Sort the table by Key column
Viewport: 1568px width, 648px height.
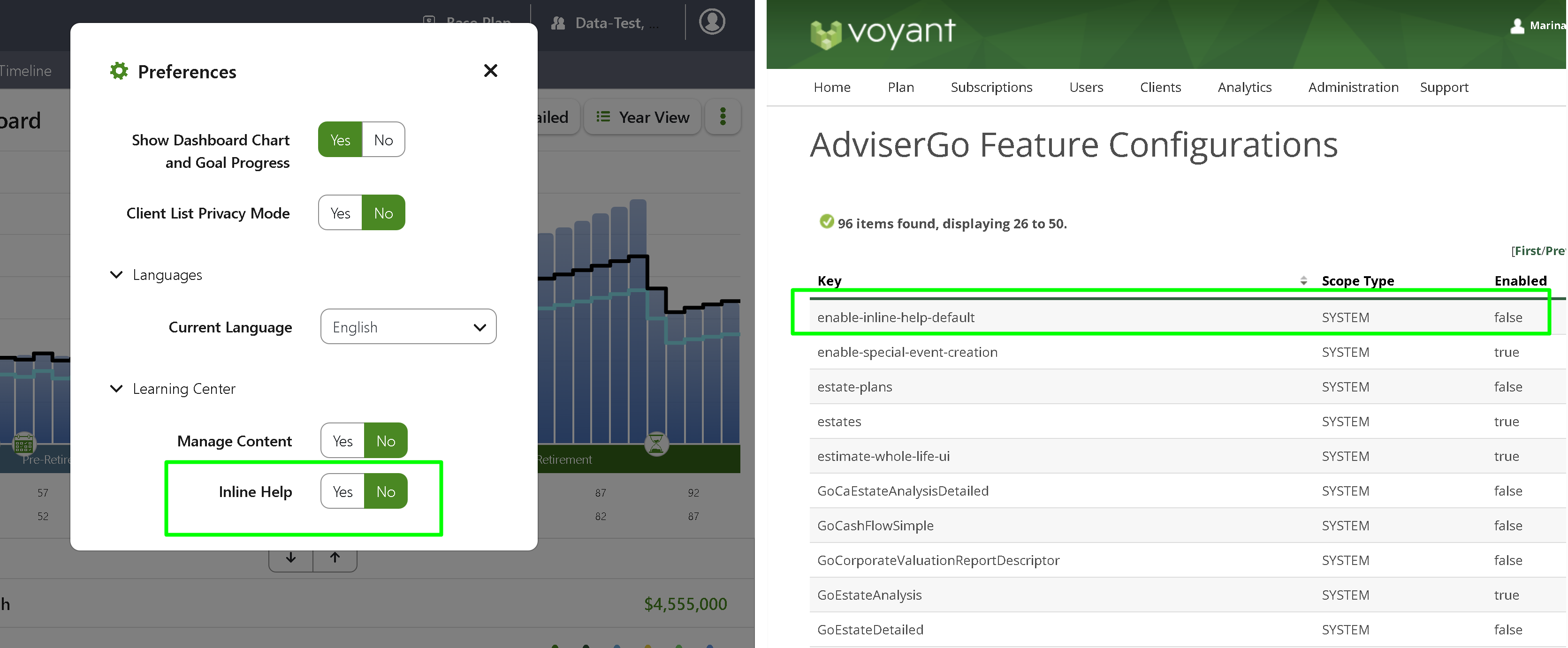(829, 280)
